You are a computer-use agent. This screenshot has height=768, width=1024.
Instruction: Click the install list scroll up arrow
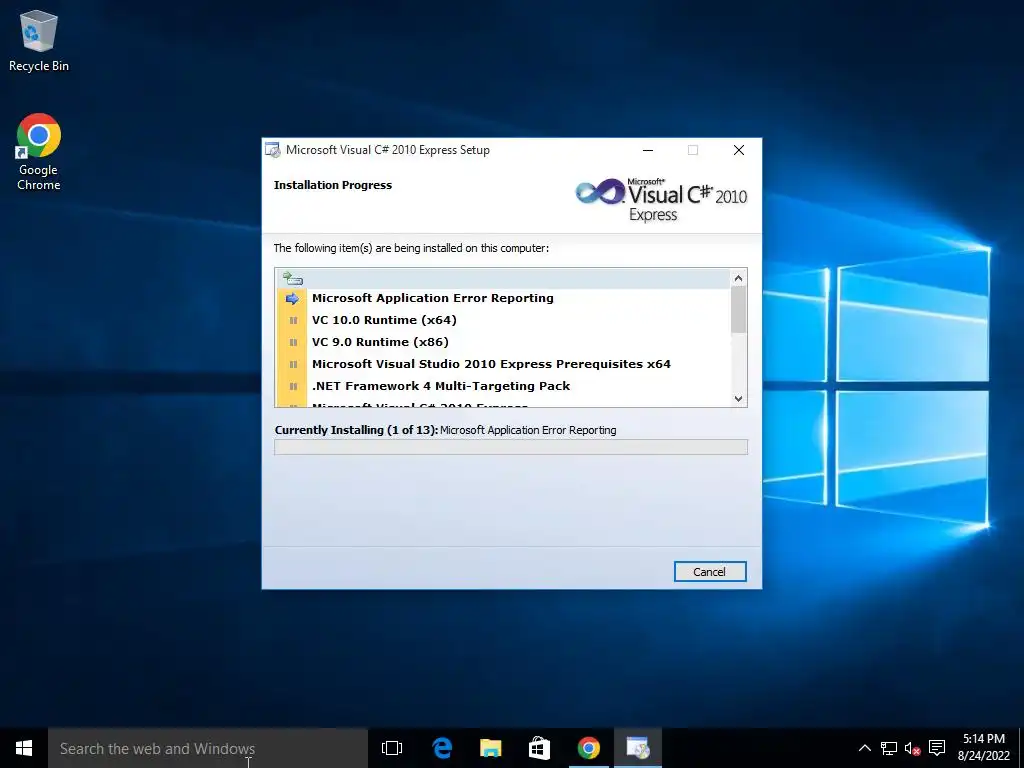739,278
